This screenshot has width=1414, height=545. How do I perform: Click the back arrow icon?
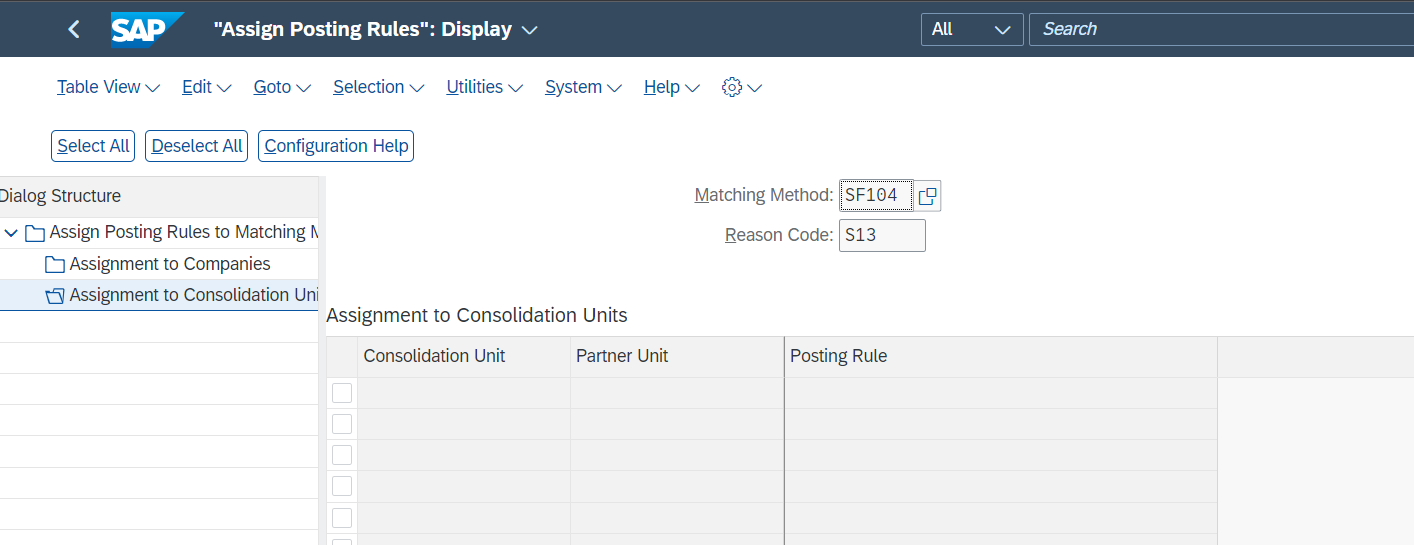coord(73,30)
